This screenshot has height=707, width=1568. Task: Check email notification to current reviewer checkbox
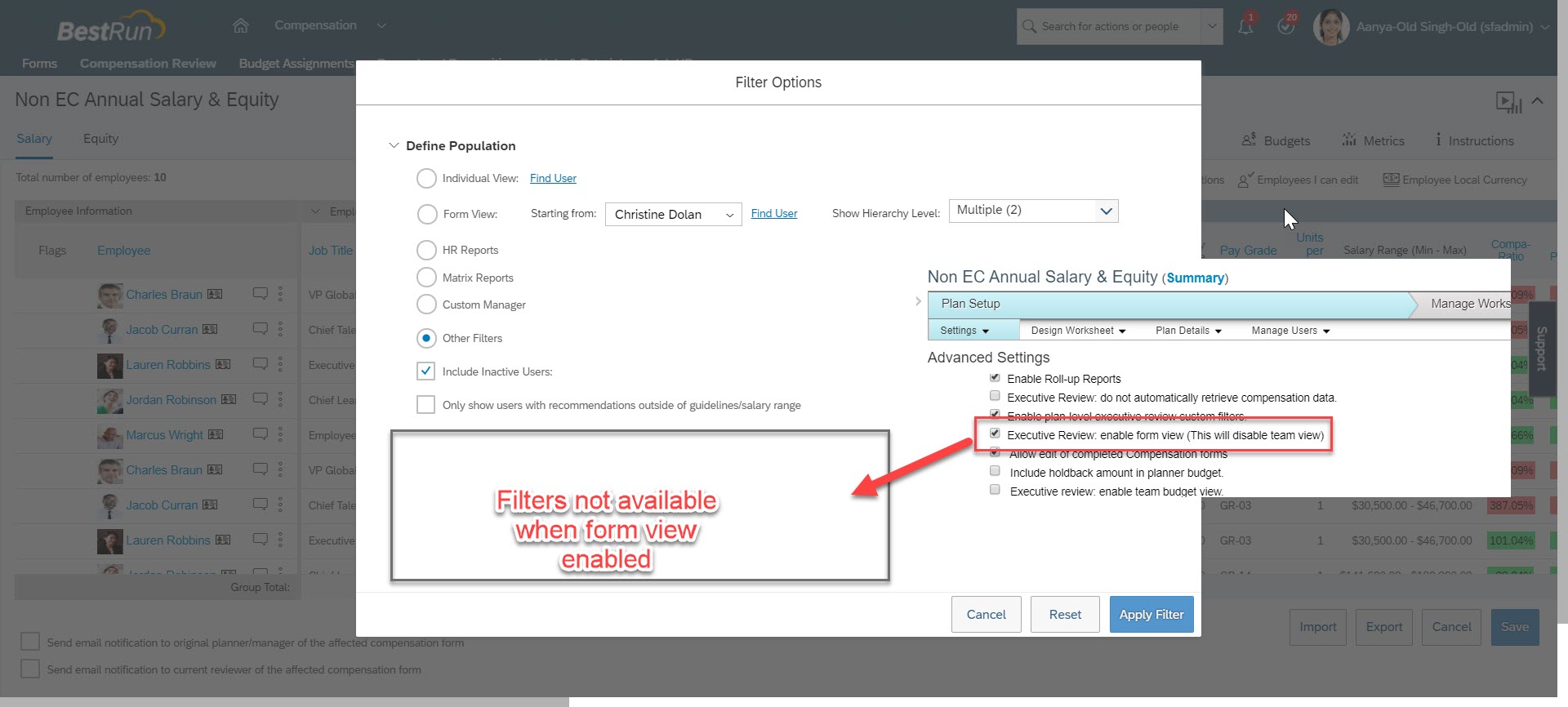pyautogui.click(x=30, y=669)
